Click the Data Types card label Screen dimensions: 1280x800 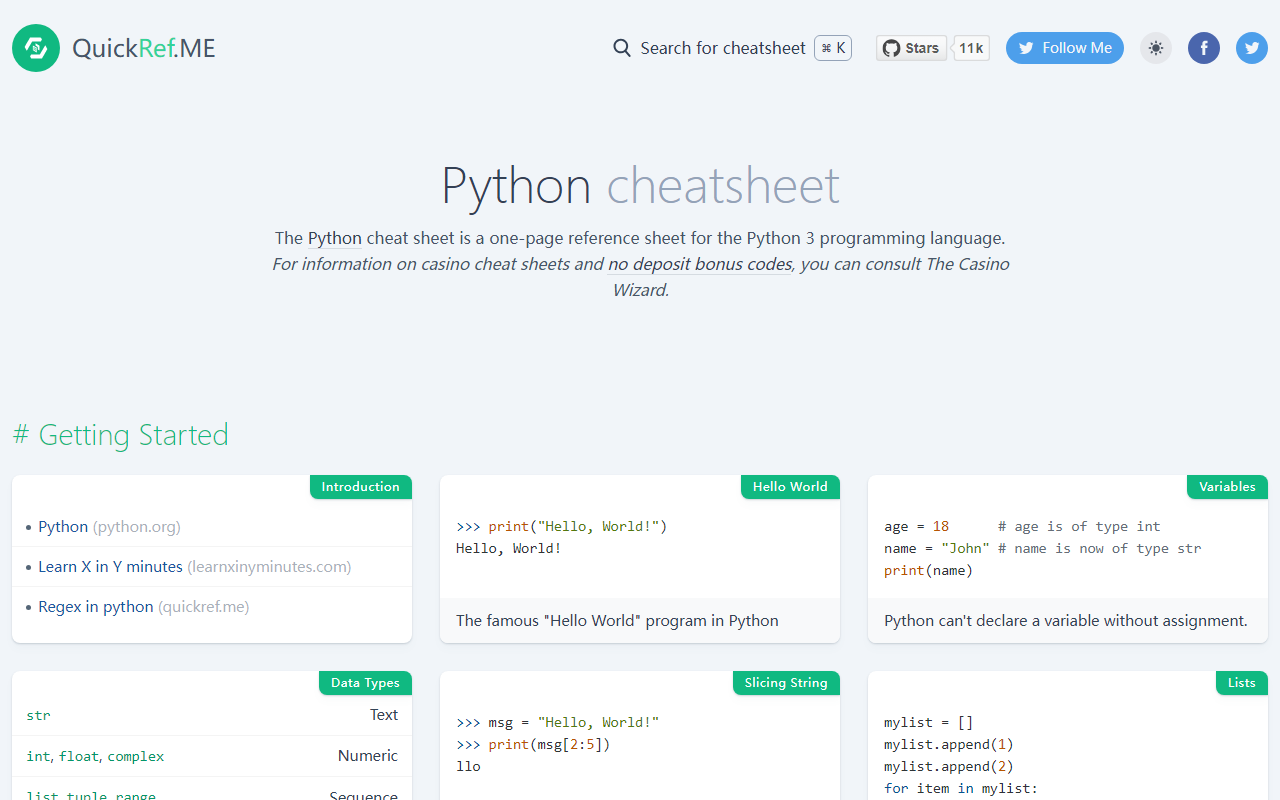365,683
